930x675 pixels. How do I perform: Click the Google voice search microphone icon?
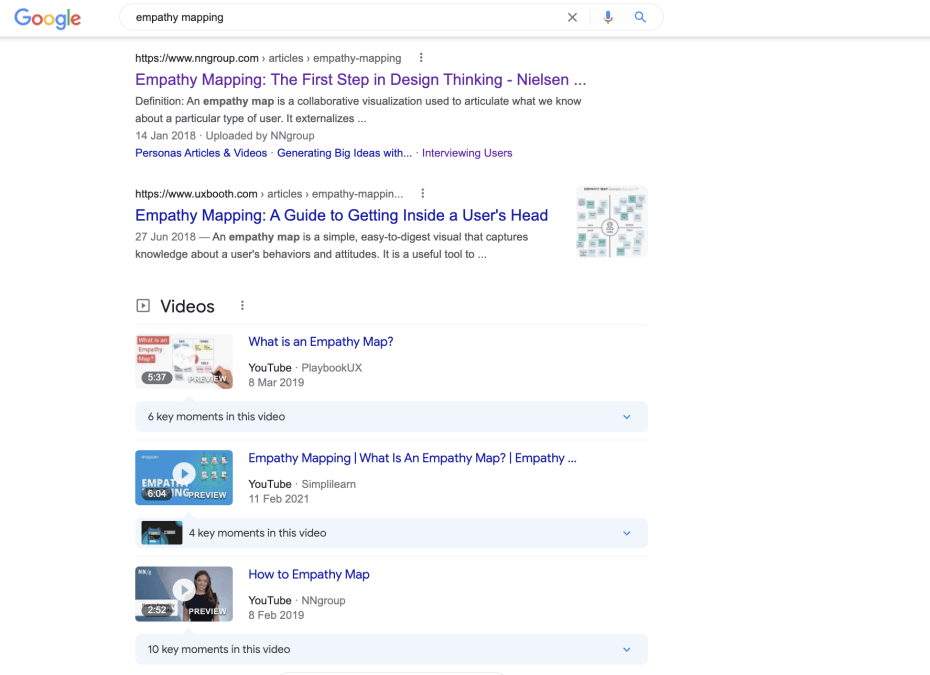tap(608, 17)
